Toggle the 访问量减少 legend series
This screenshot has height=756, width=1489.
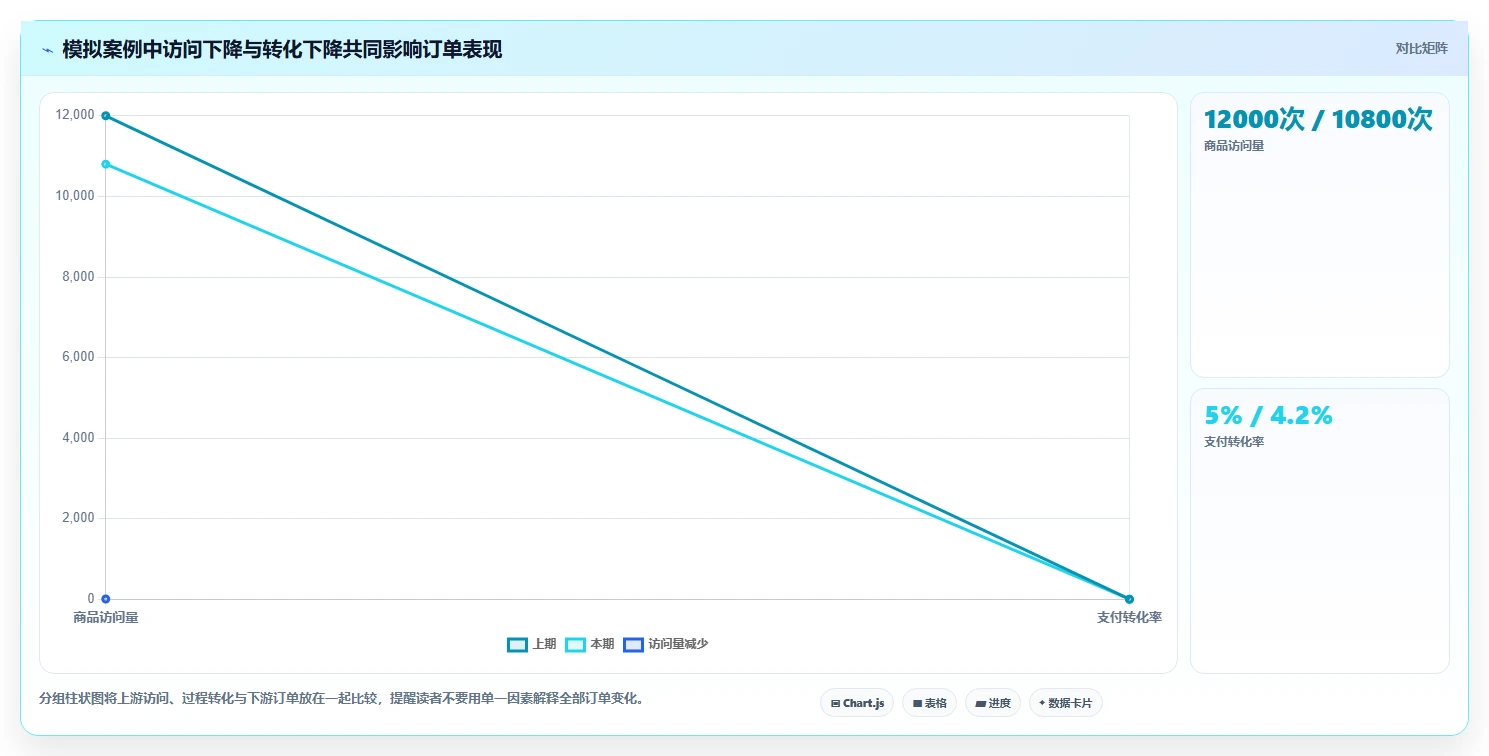[x=666, y=644]
